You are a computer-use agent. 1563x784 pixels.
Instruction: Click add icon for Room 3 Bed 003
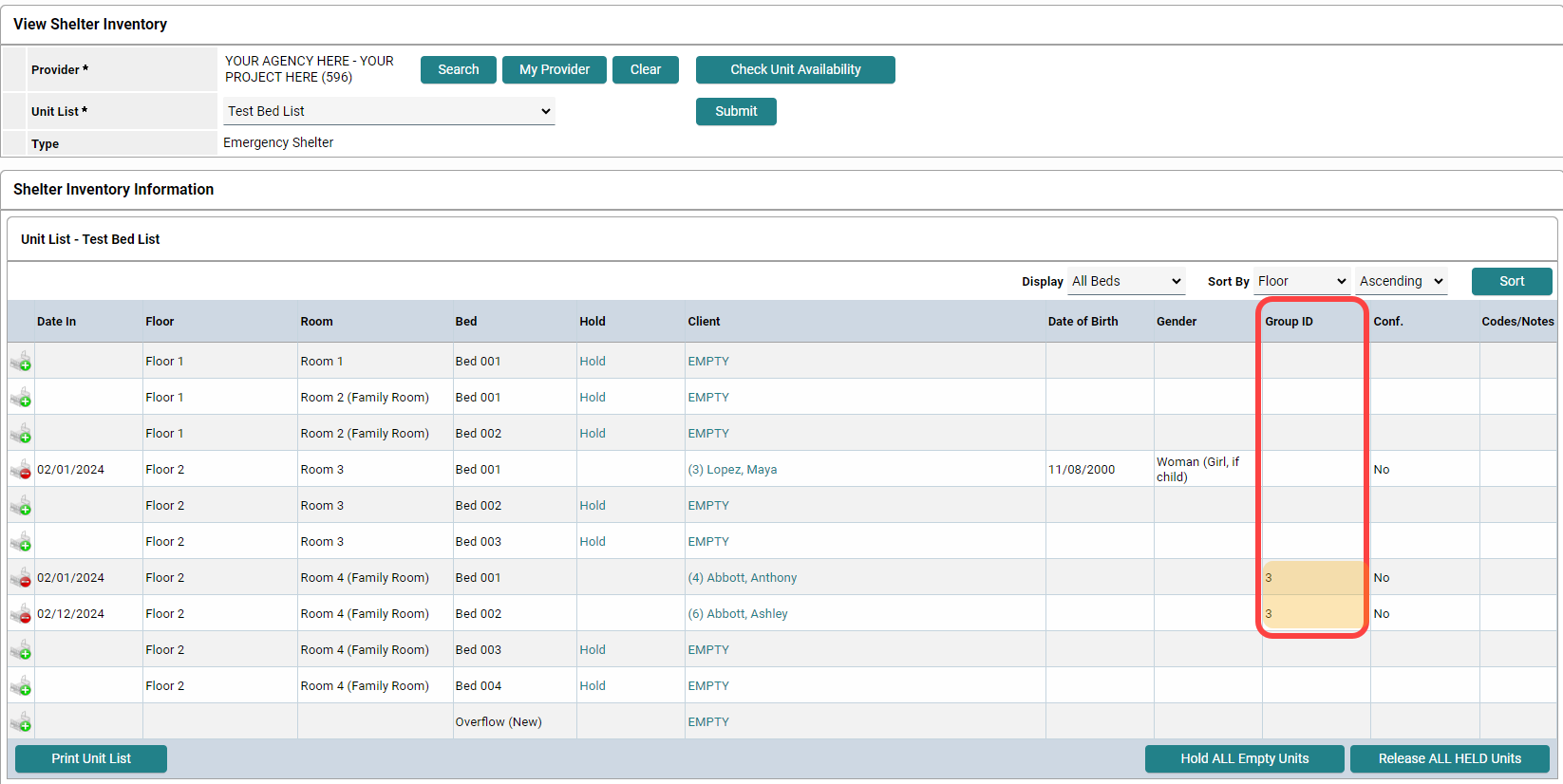21,542
